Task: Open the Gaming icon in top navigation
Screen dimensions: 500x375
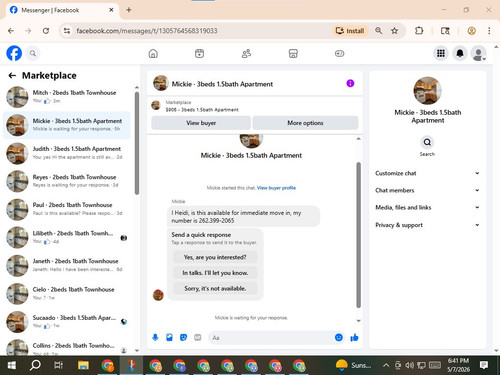Action: tap(339, 53)
